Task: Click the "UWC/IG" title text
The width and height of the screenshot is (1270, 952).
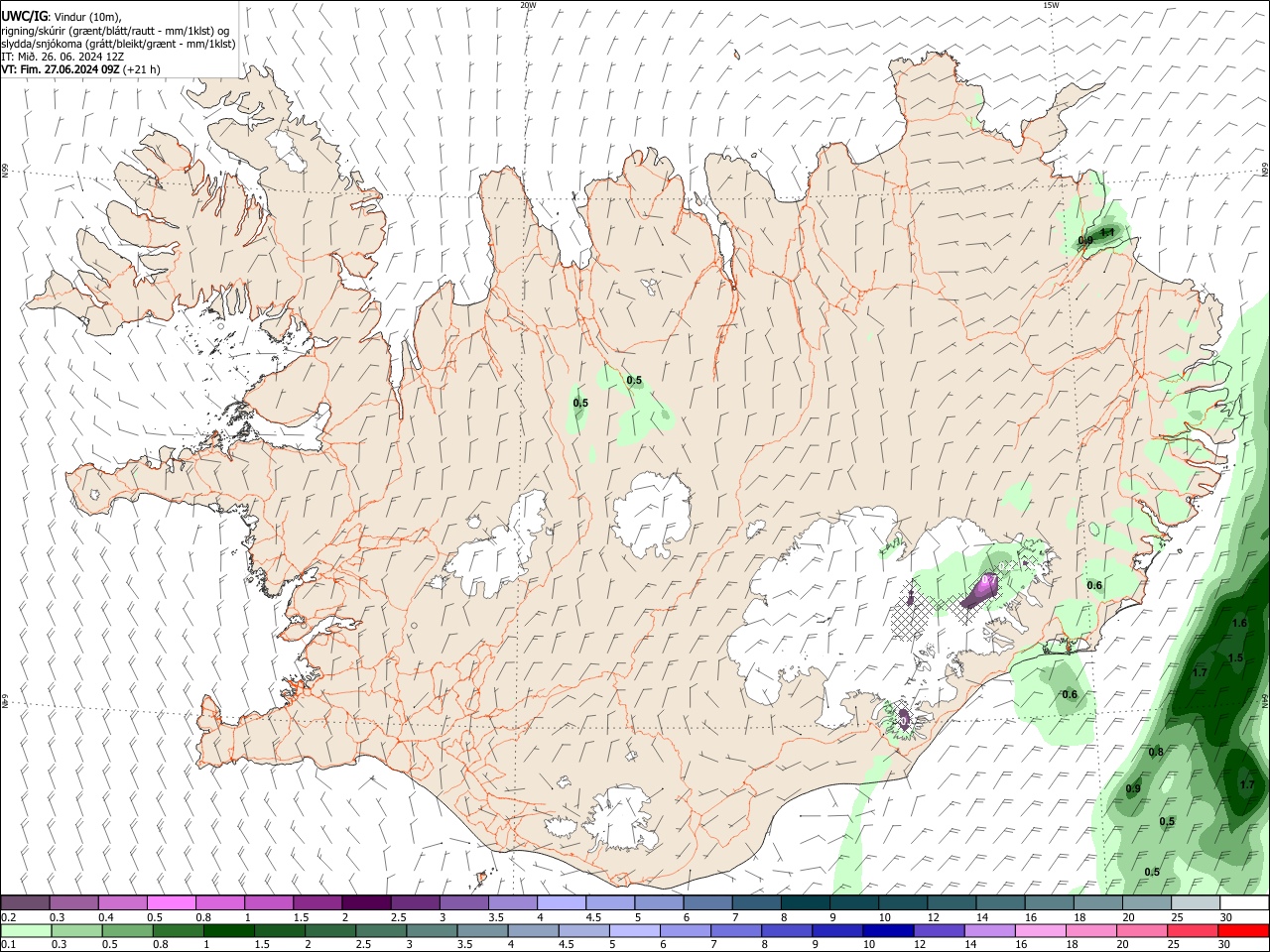Action: tap(24, 17)
